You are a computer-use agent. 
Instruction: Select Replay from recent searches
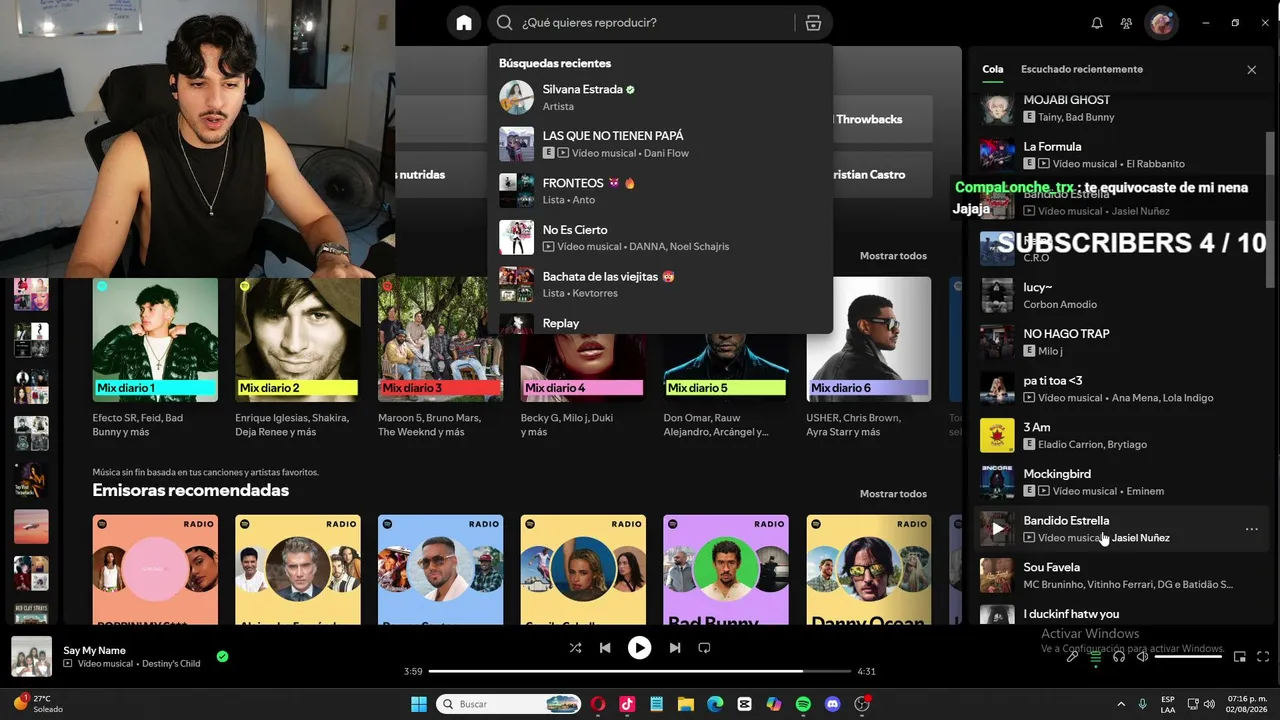click(x=660, y=322)
